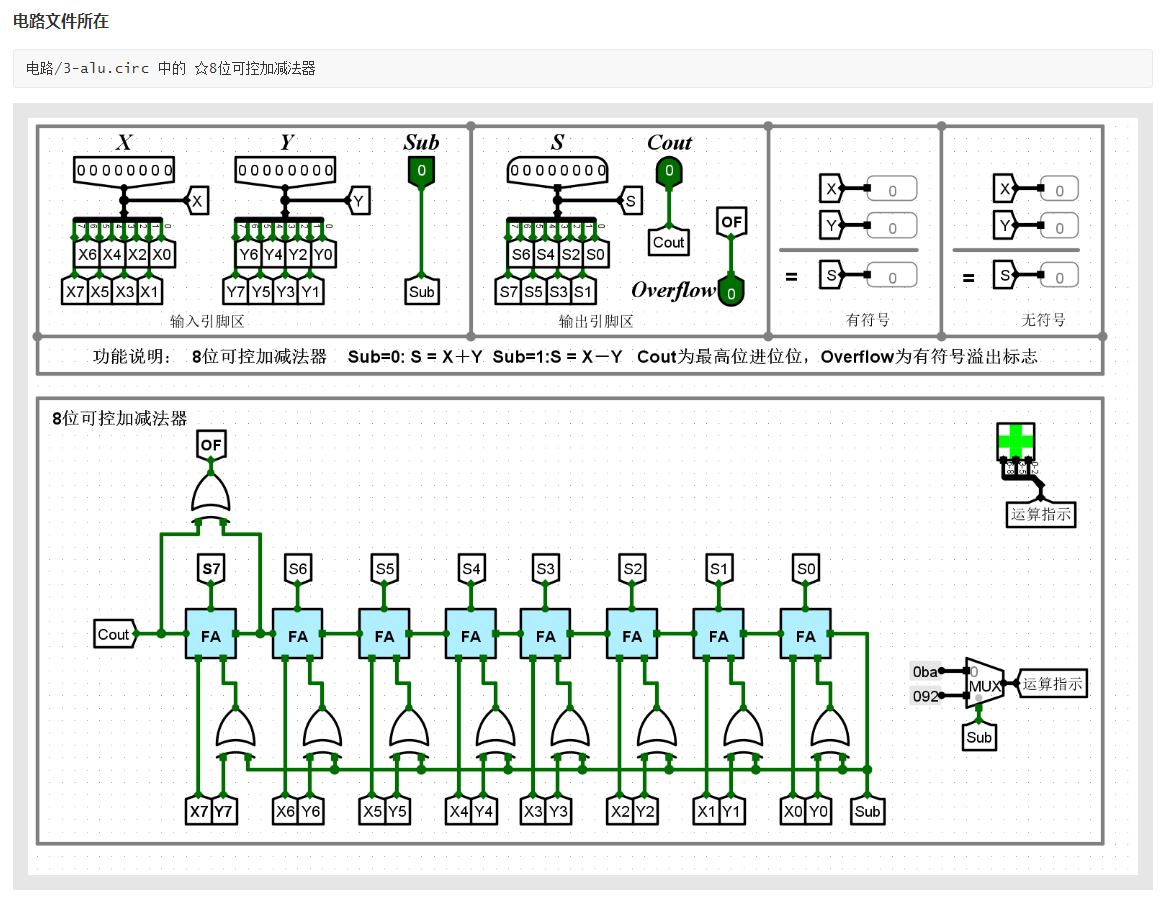Select the XOR gate above the Y2 tunnel
Viewport: 1164px width, 903px height.
(x=656, y=731)
